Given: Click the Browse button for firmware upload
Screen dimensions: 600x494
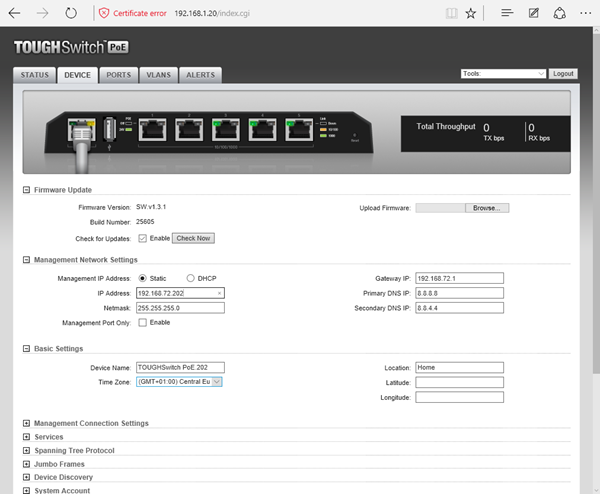Looking at the screenshot, I should point(486,208).
